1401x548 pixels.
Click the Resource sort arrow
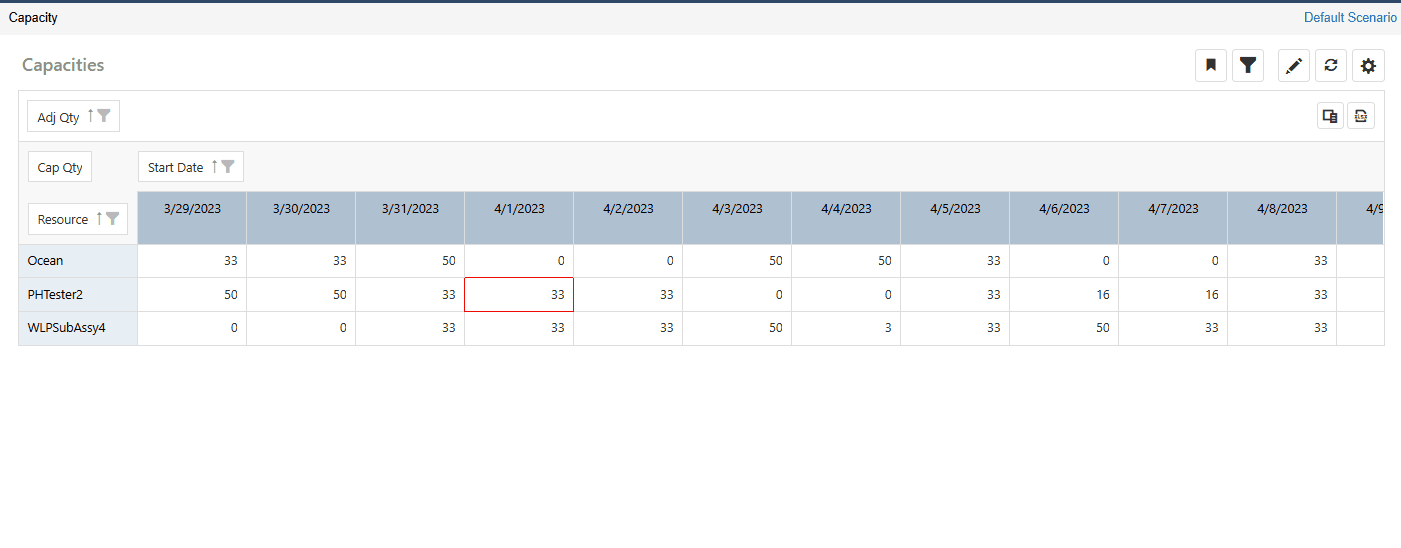(x=99, y=219)
